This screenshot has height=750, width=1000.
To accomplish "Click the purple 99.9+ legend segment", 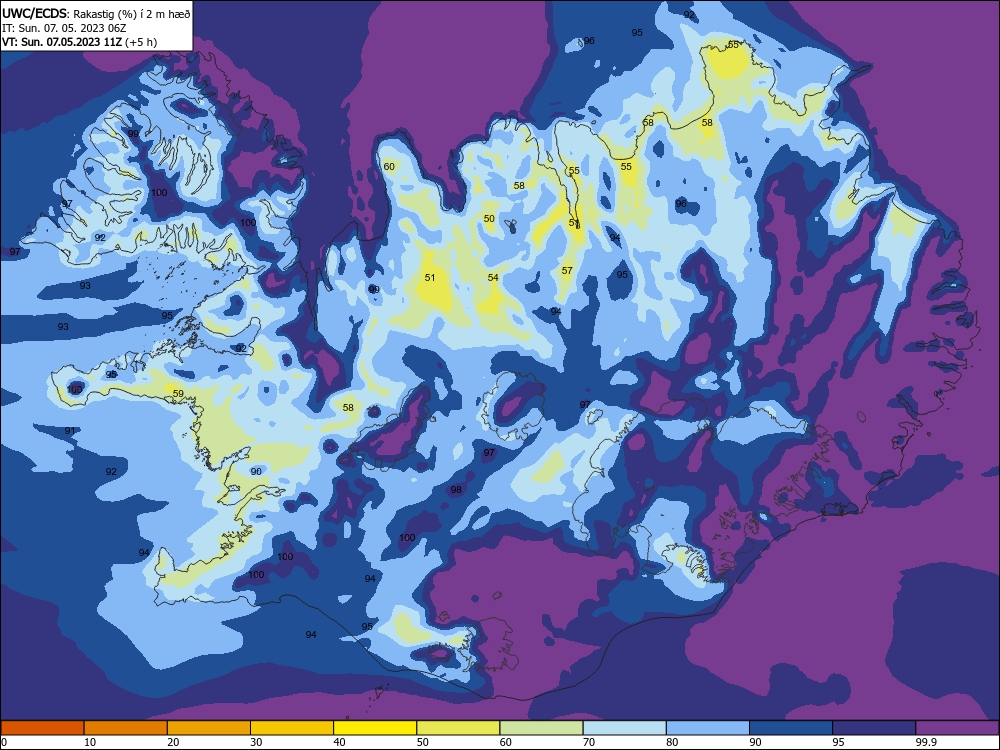I will coord(957,728).
